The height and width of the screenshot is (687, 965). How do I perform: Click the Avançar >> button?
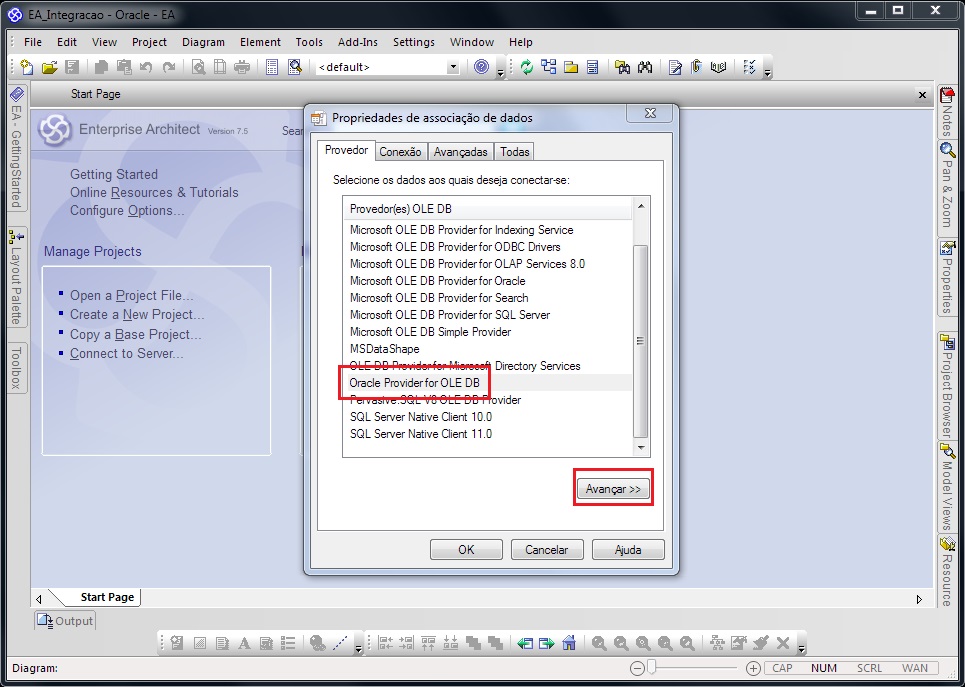pyautogui.click(x=613, y=489)
